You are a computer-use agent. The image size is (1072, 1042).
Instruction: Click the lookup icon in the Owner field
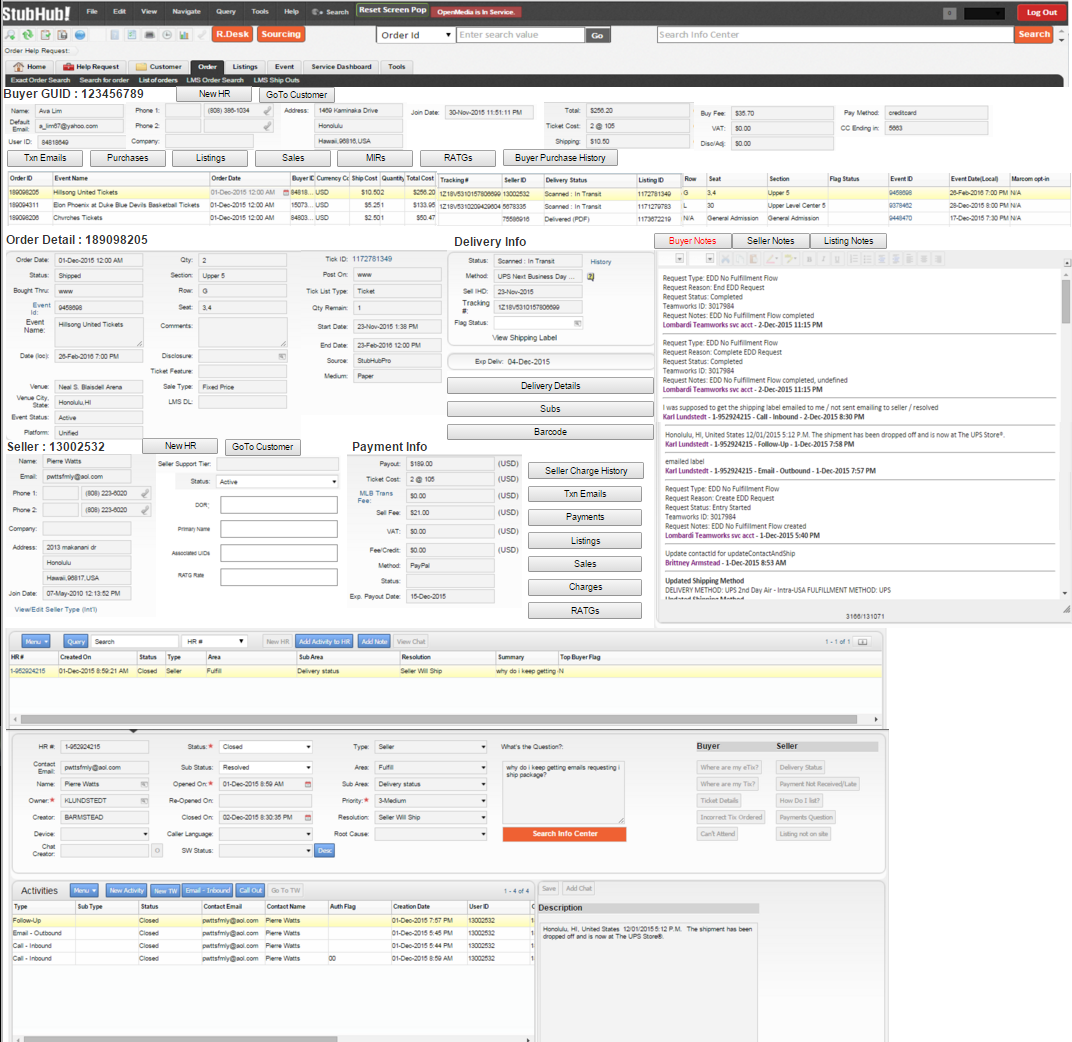pyautogui.click(x=144, y=801)
